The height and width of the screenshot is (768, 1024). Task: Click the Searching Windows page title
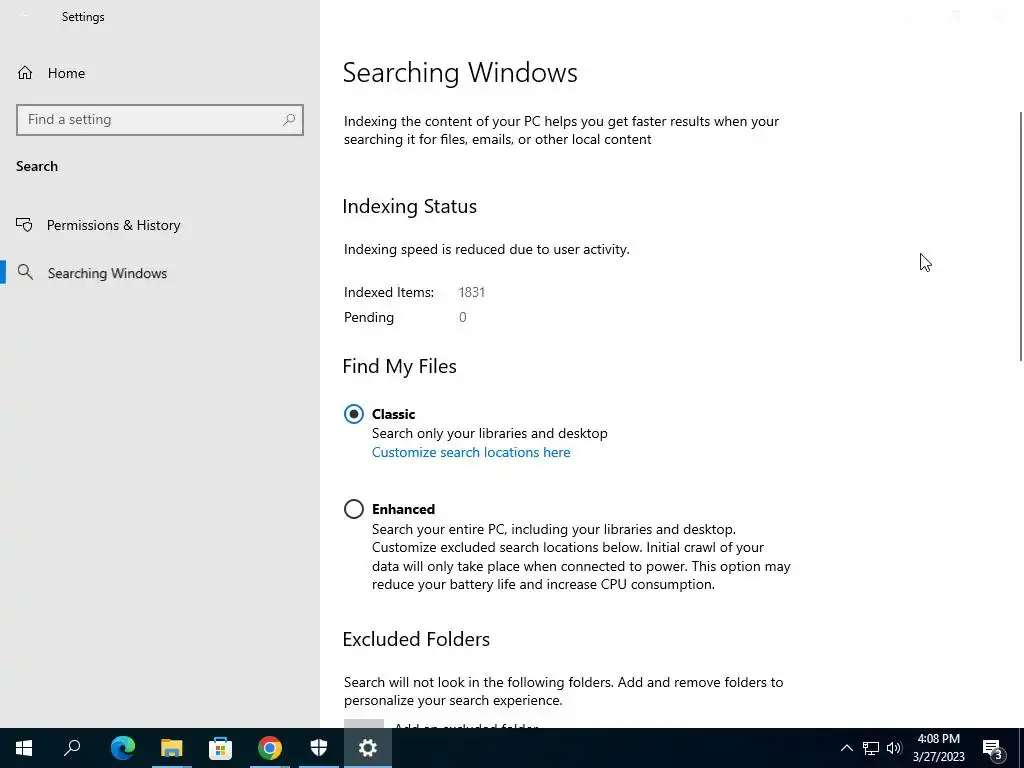point(460,72)
